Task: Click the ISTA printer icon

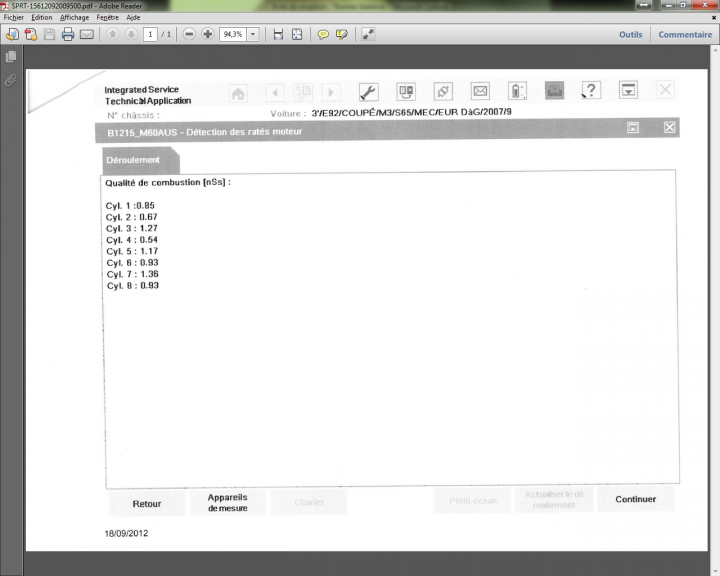Action: [x=554, y=90]
